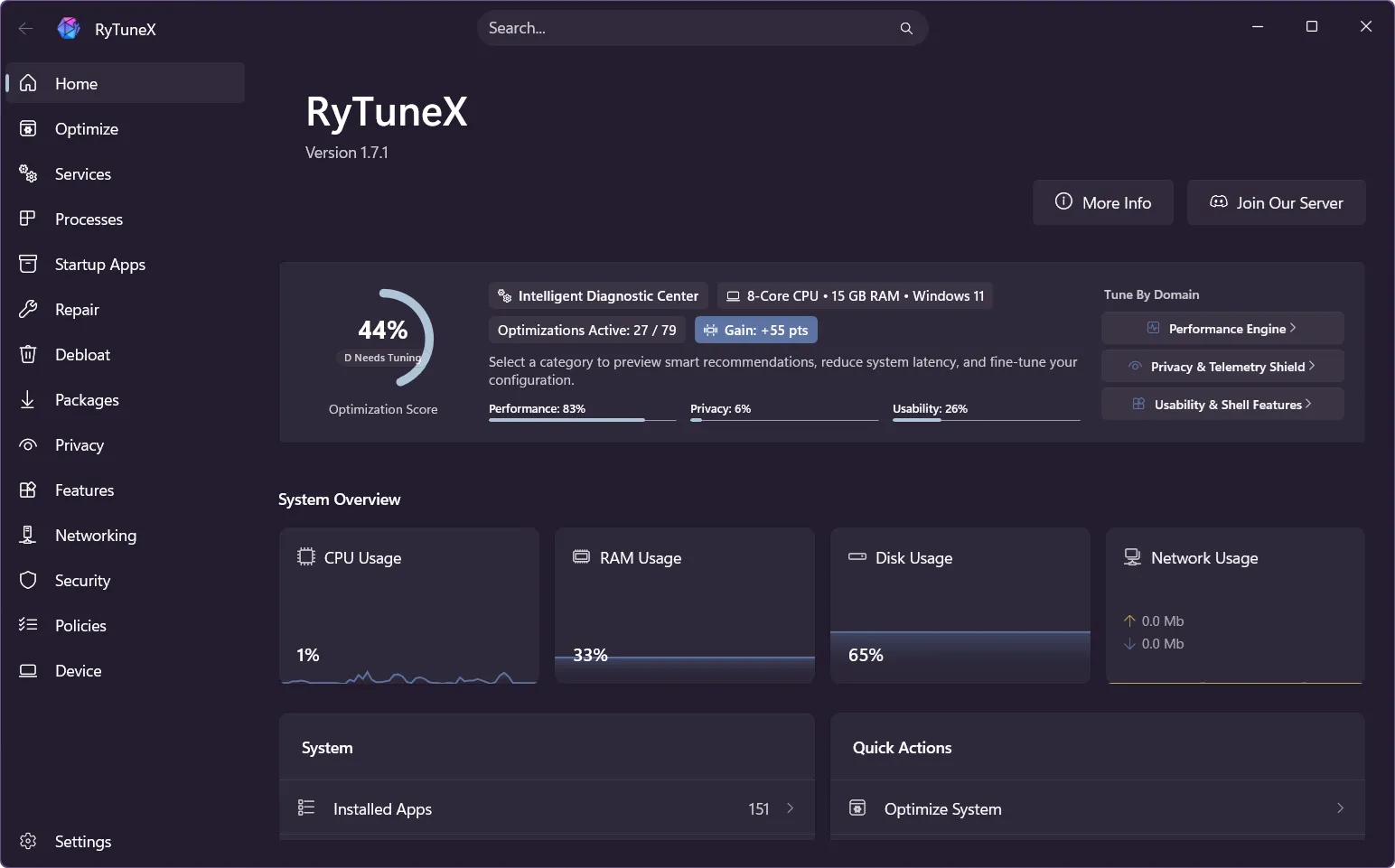Expand Performance Engine chevron
Screen dimensions: 1395x868
click(1293, 328)
